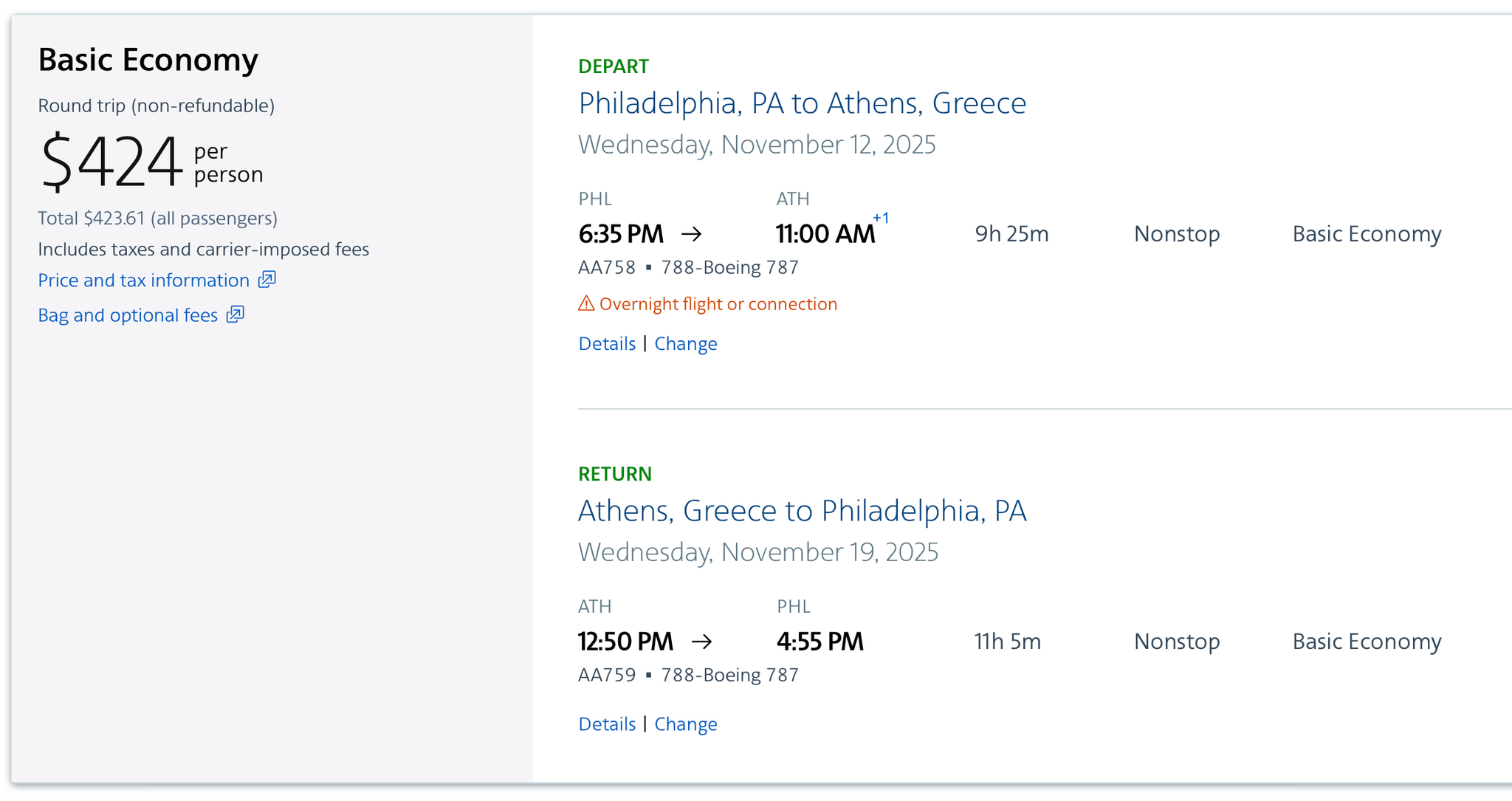Open Price and tax information
This screenshot has width=1512, height=801.
(142, 280)
